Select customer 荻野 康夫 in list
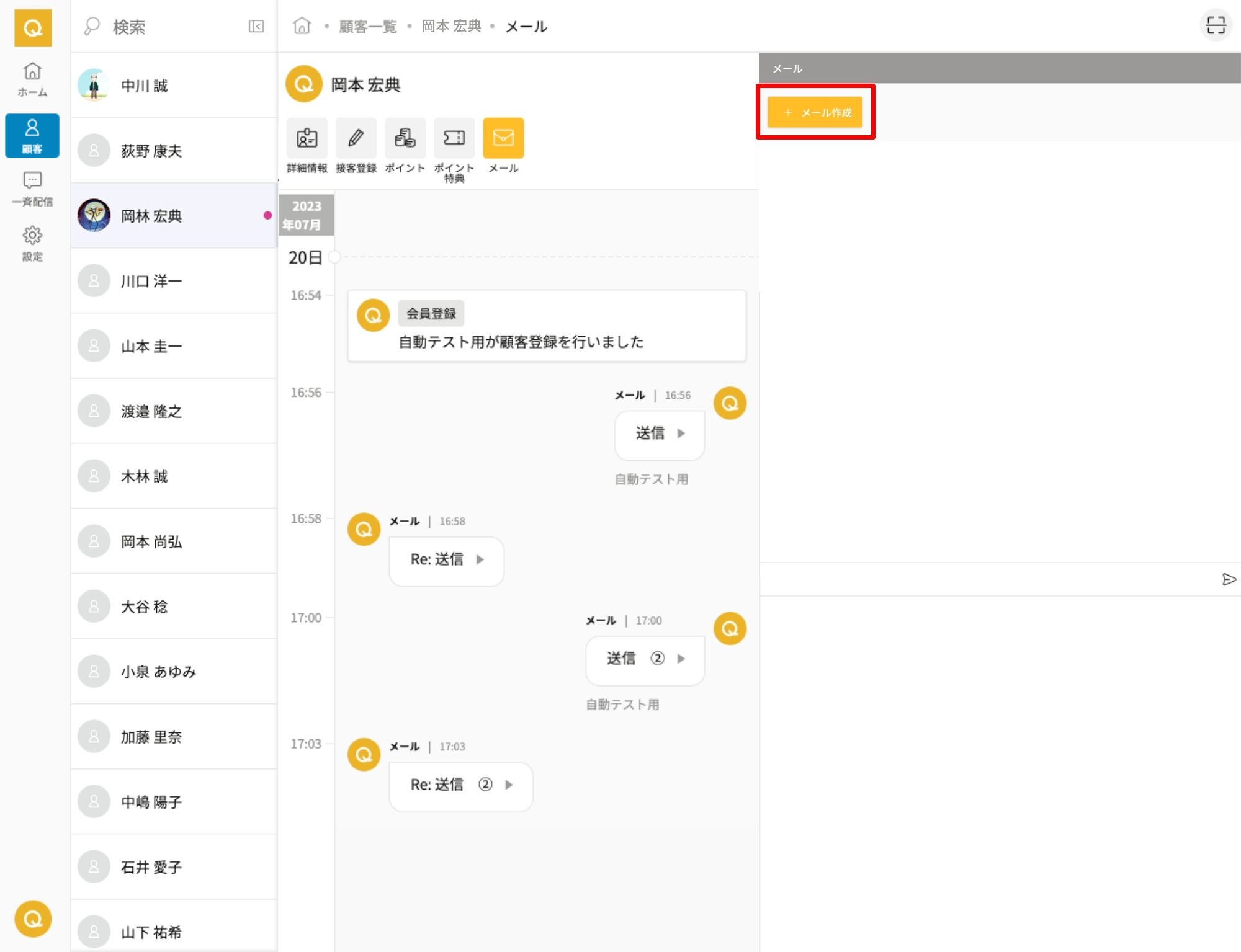The width and height of the screenshot is (1241, 952). click(174, 151)
